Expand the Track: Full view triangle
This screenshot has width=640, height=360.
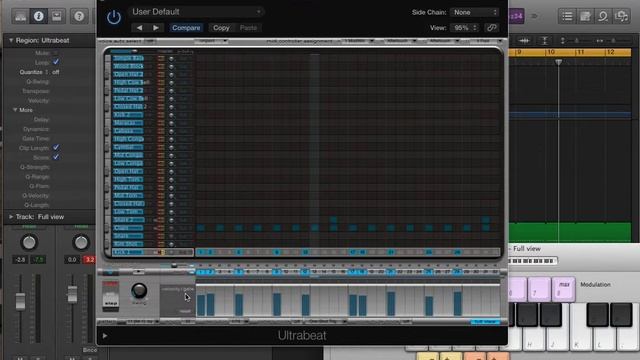(x=11, y=217)
